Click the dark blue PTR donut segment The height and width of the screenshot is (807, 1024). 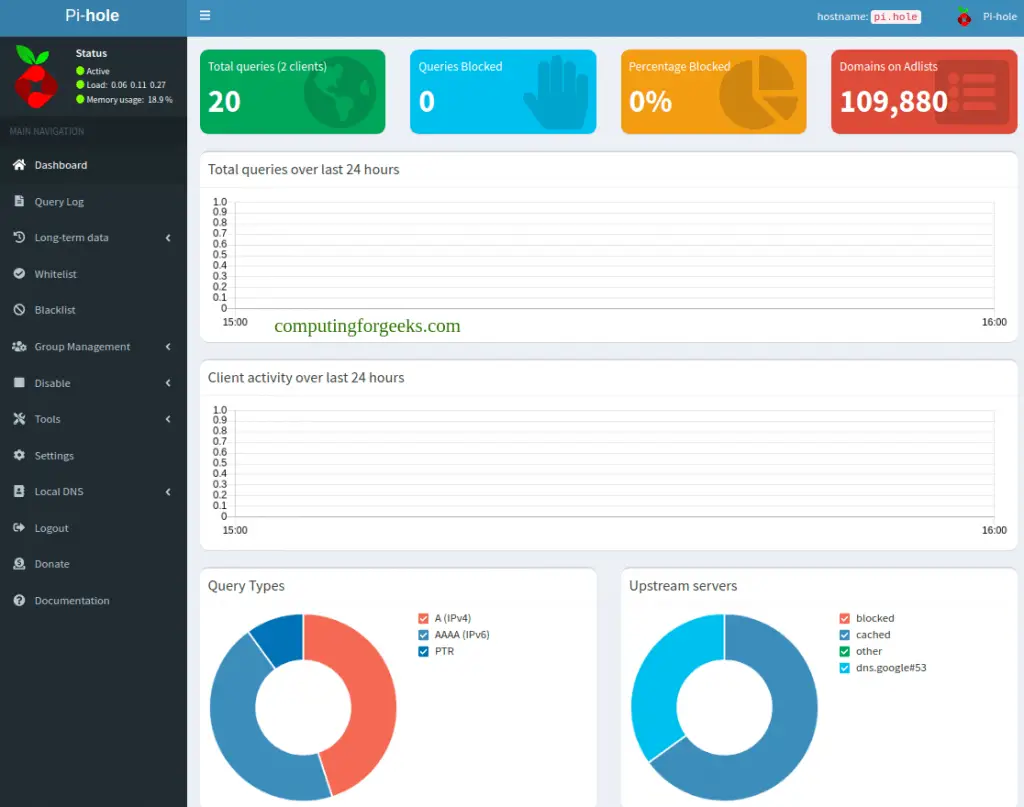pos(281,640)
